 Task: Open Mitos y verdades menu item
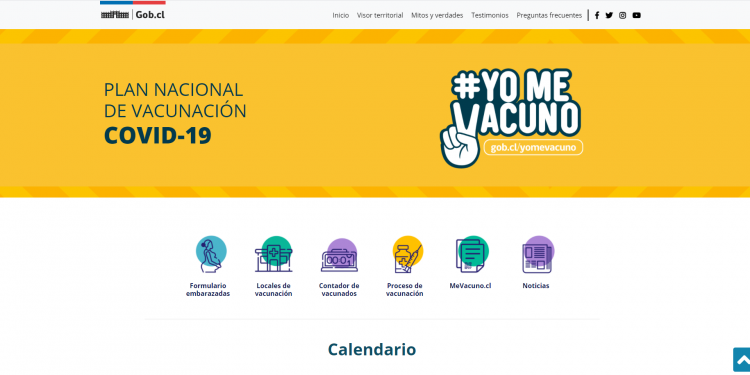437,15
